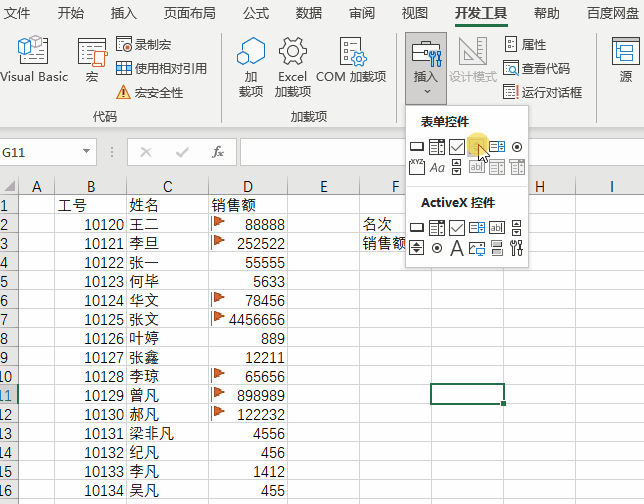Open Excel 加载项 gear button
The width and height of the screenshot is (644, 504).
(x=292, y=67)
